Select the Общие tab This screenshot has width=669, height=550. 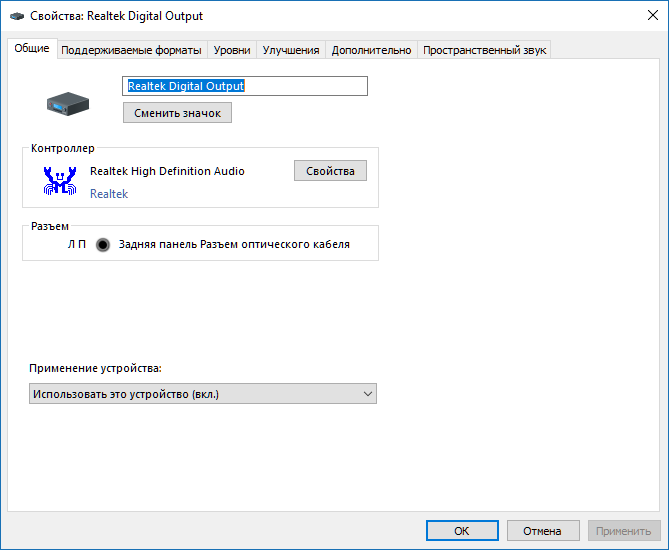point(32,48)
